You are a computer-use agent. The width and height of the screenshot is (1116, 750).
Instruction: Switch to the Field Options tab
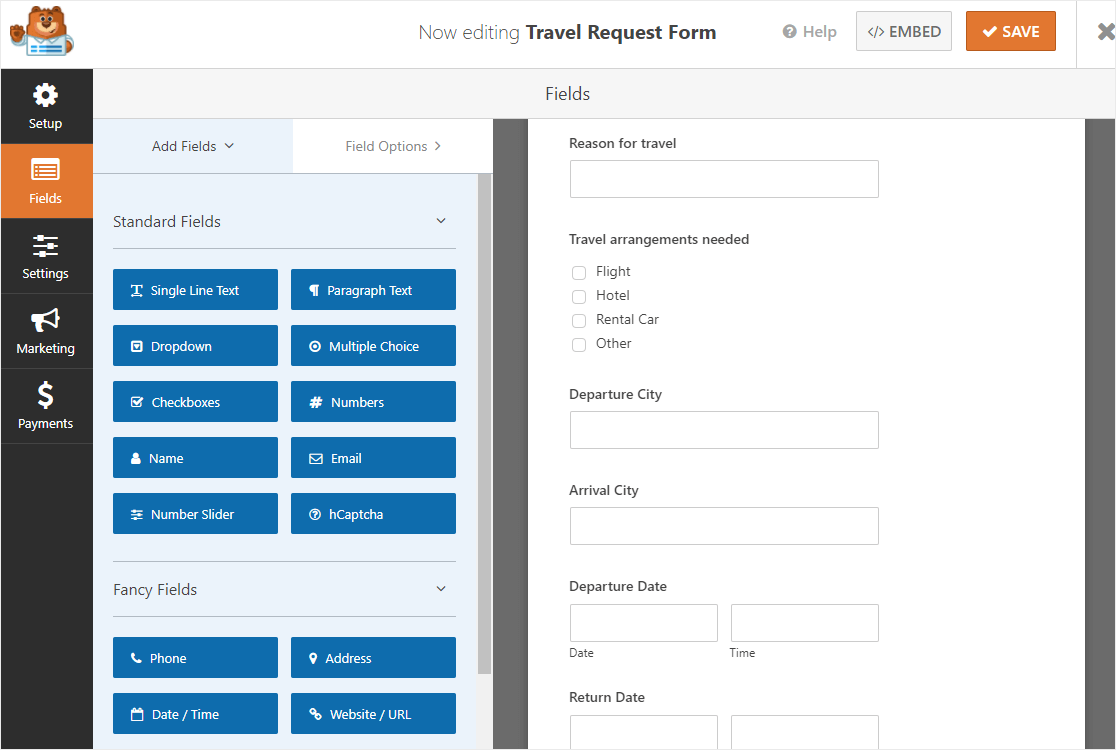coord(393,146)
